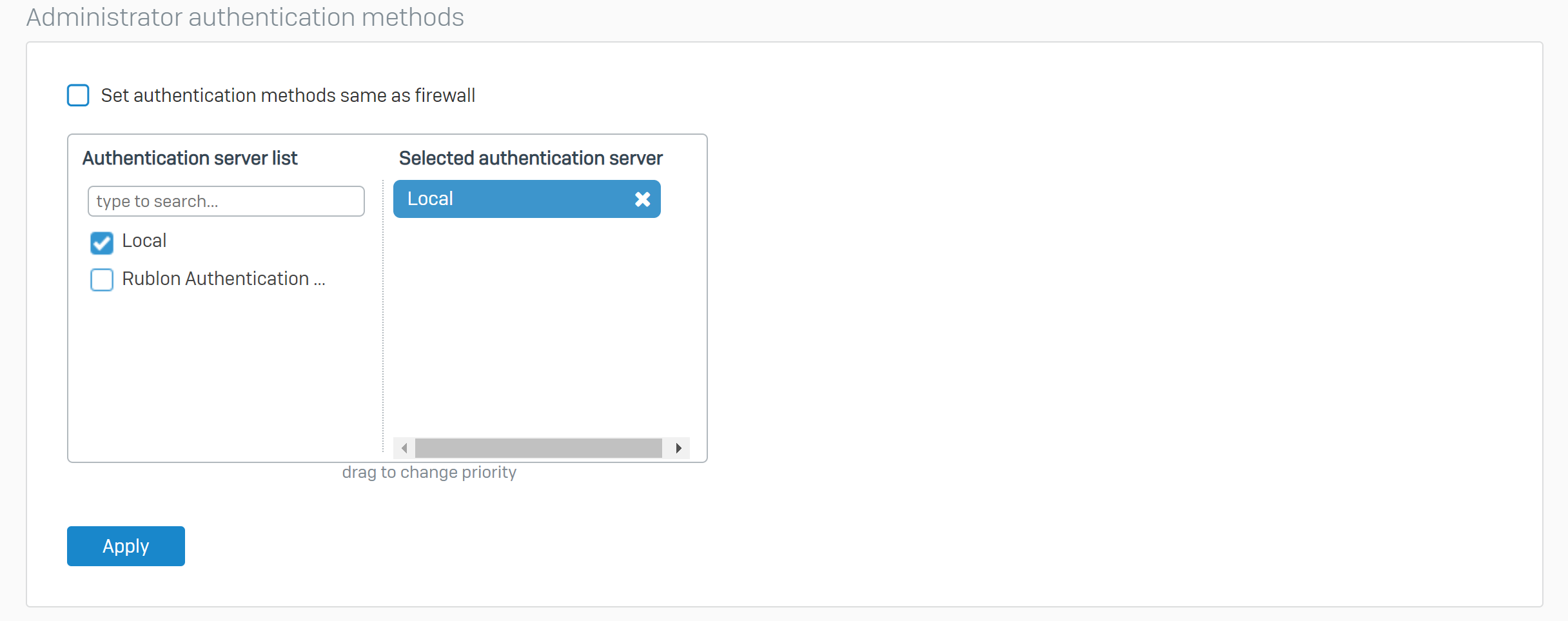Enable same-as-firewall authentication methods checkbox
The width and height of the screenshot is (1568, 621).
[x=79, y=95]
